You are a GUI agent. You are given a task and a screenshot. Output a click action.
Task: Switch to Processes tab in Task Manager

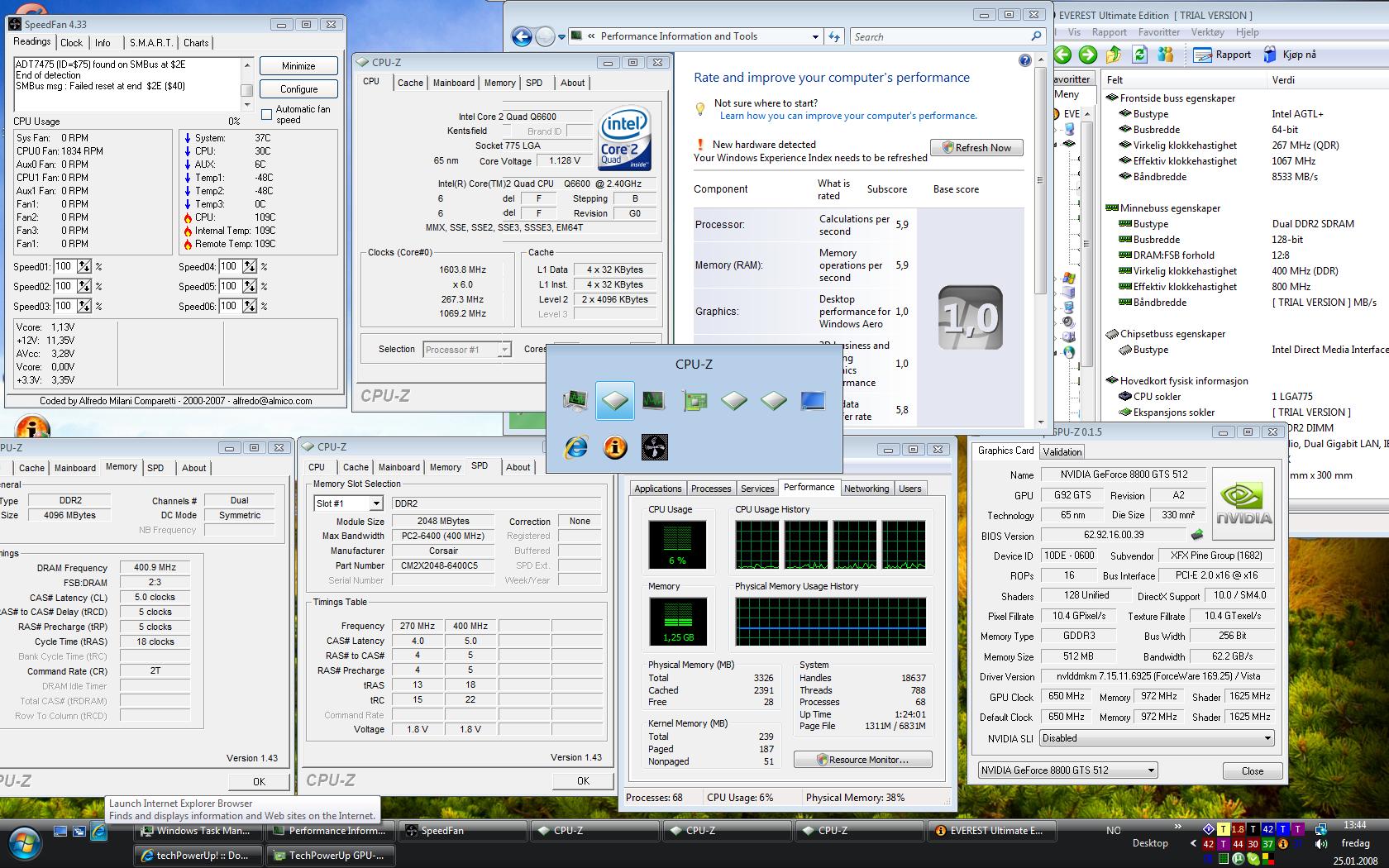click(x=711, y=489)
